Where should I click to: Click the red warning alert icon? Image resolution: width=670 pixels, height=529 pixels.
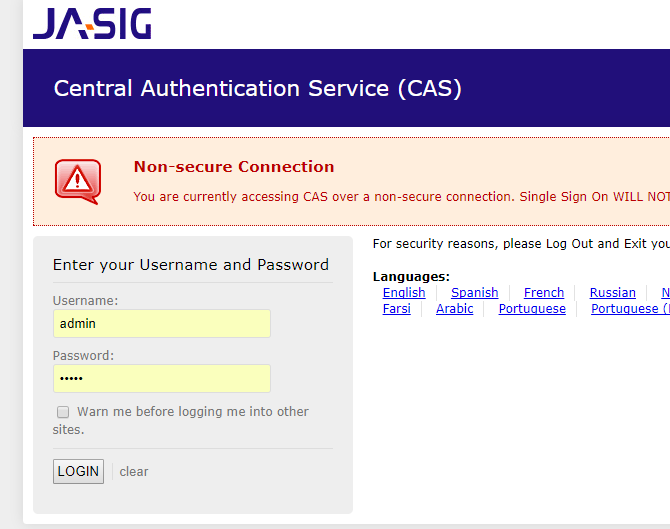tap(77, 181)
